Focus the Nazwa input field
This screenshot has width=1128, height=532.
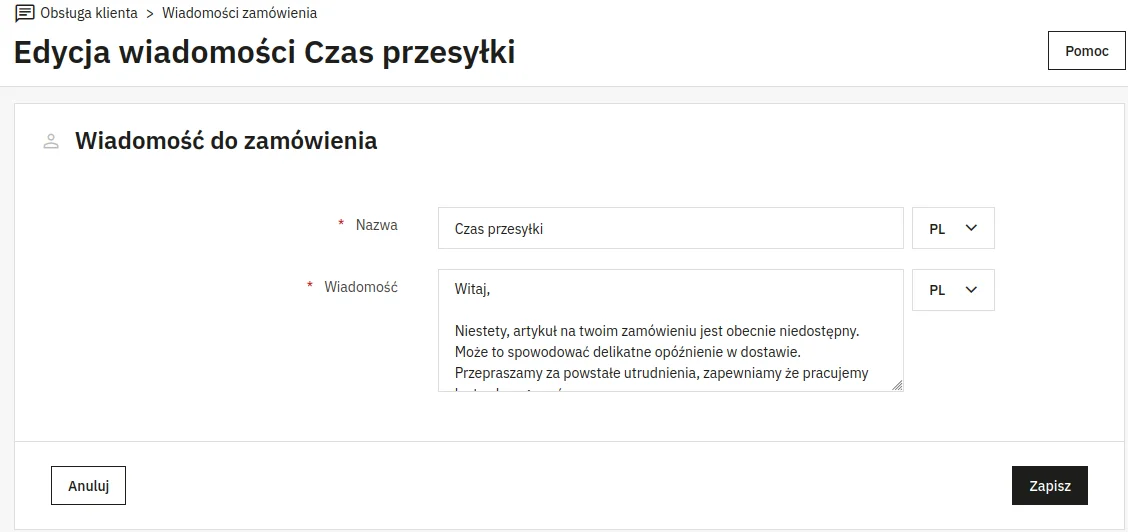click(x=670, y=229)
